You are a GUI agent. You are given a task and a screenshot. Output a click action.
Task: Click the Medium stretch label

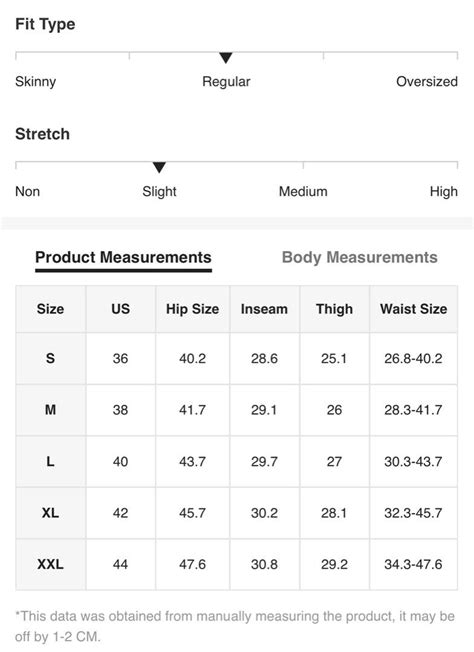pyautogui.click(x=303, y=192)
